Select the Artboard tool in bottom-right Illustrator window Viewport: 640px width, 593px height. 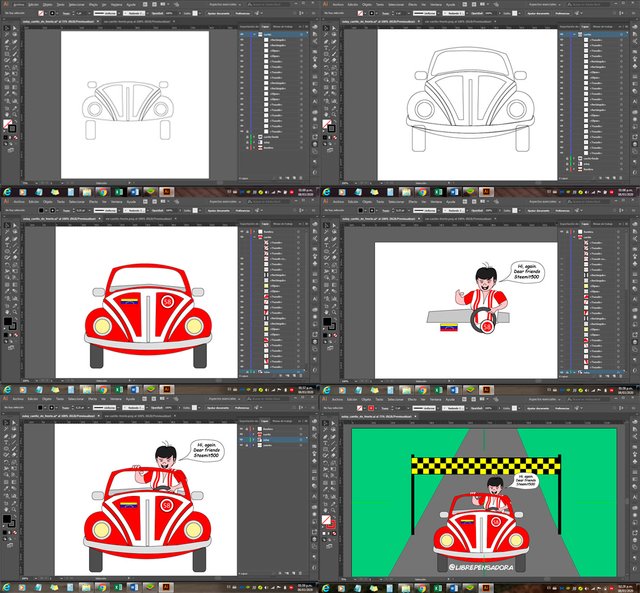326,504
